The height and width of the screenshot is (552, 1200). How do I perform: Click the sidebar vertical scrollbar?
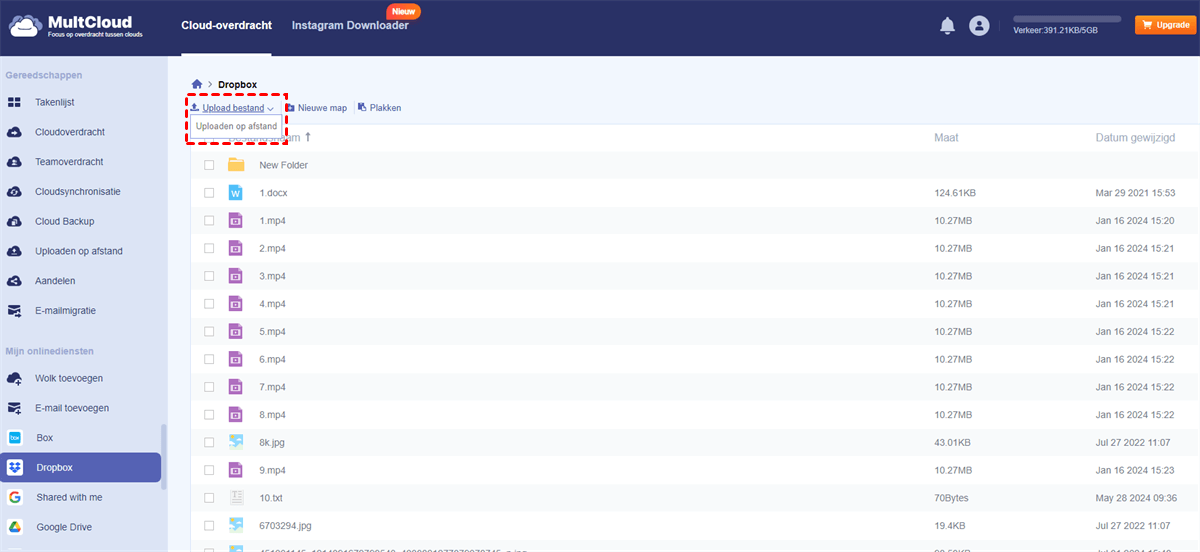pos(164,455)
